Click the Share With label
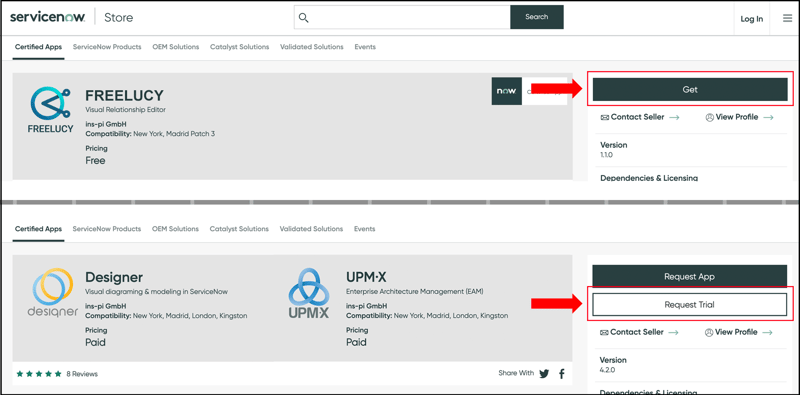This screenshot has width=800, height=395. click(x=516, y=373)
